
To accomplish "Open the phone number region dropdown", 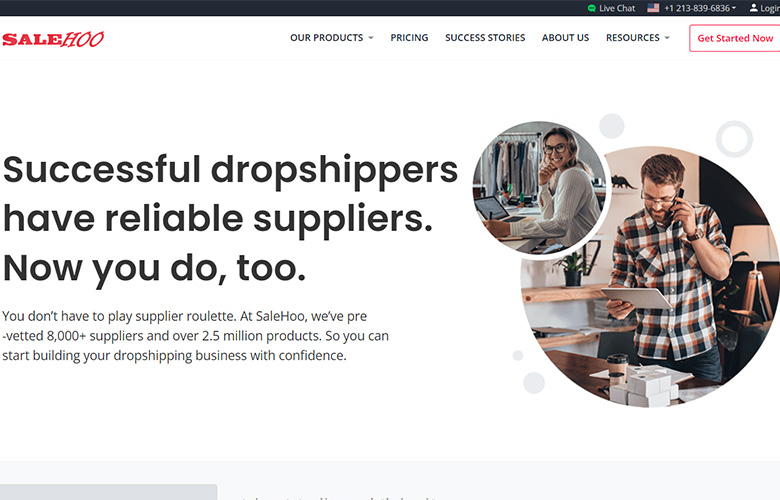I will point(734,8).
